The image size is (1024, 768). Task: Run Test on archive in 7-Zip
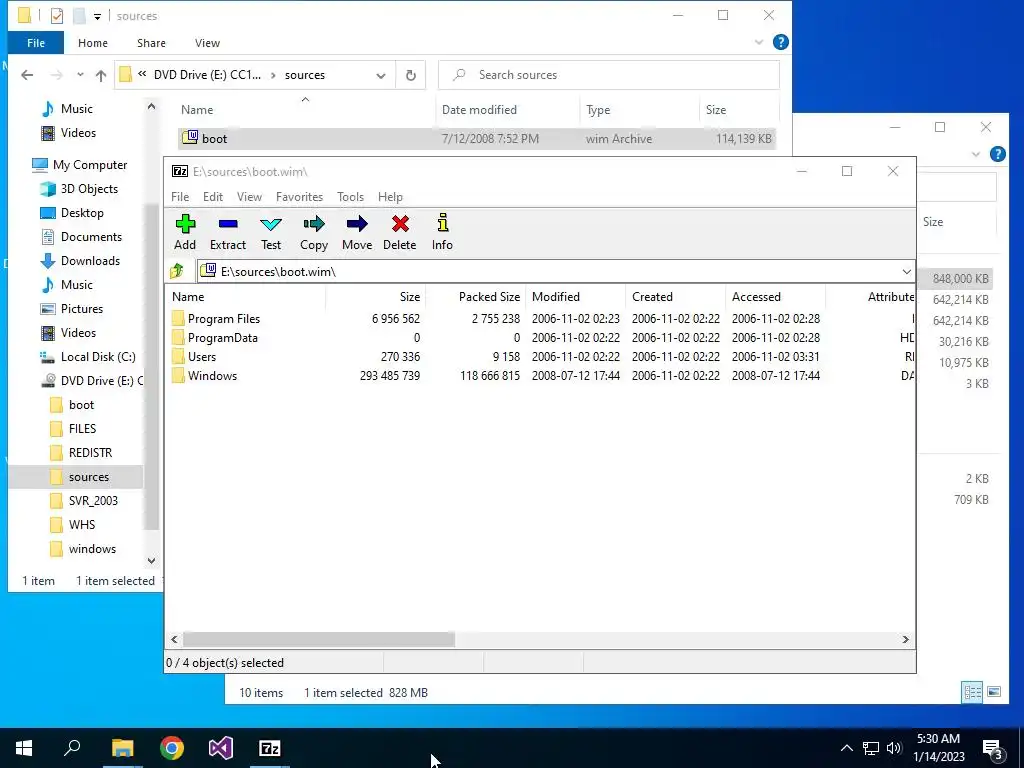271,232
